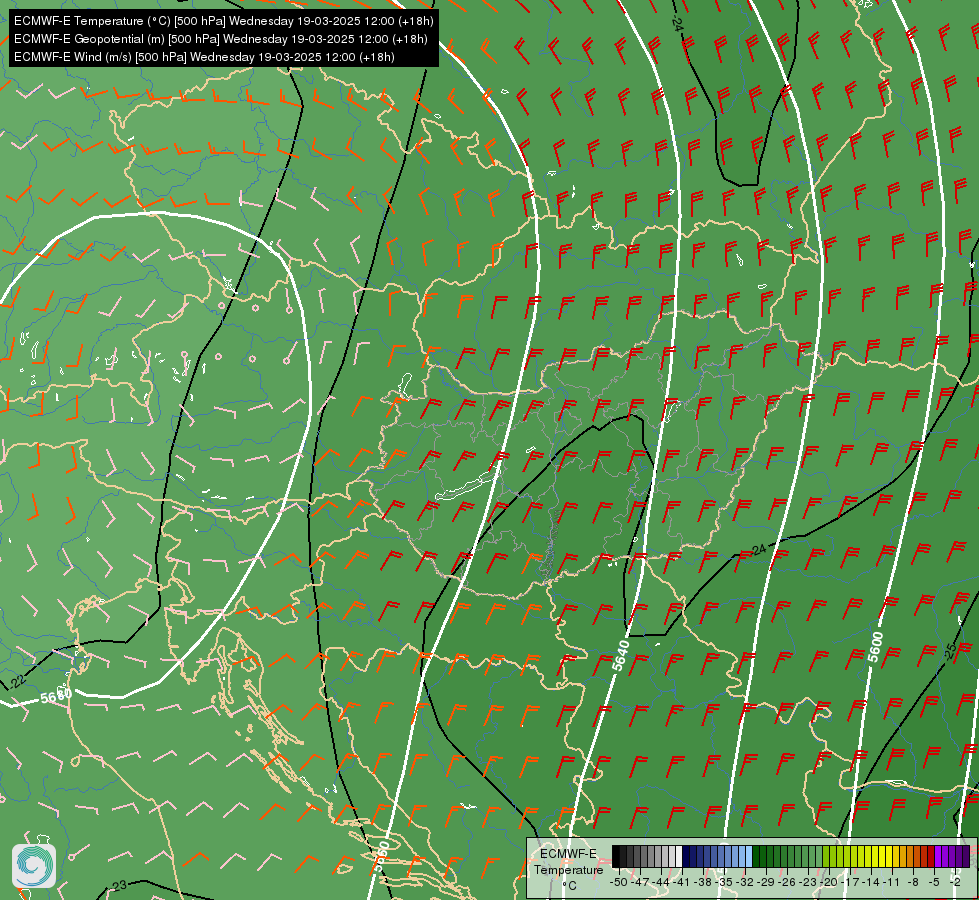Click the -23 isotherm label

(x=118, y=886)
